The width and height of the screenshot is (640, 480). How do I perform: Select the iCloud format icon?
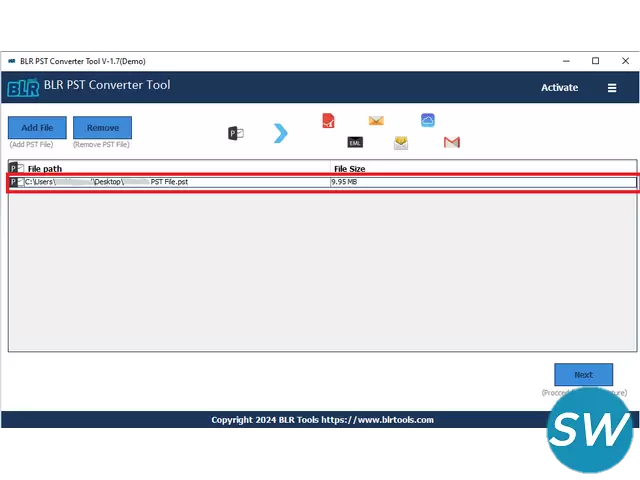(428, 120)
